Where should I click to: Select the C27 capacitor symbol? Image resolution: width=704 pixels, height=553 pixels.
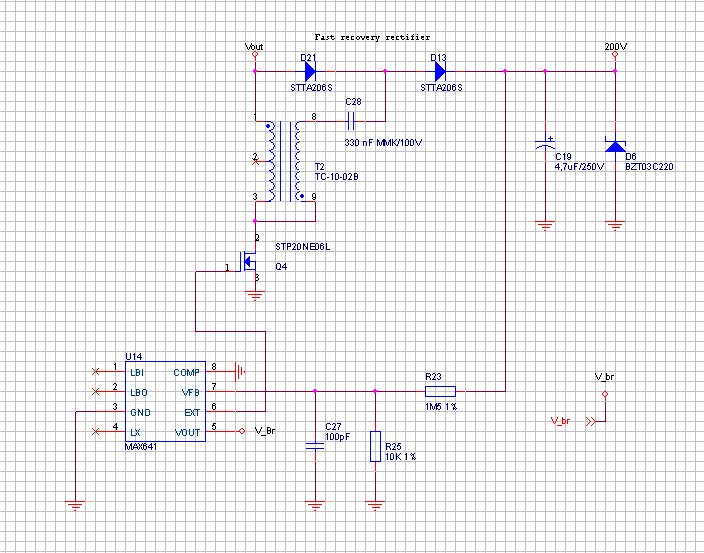click(315, 447)
